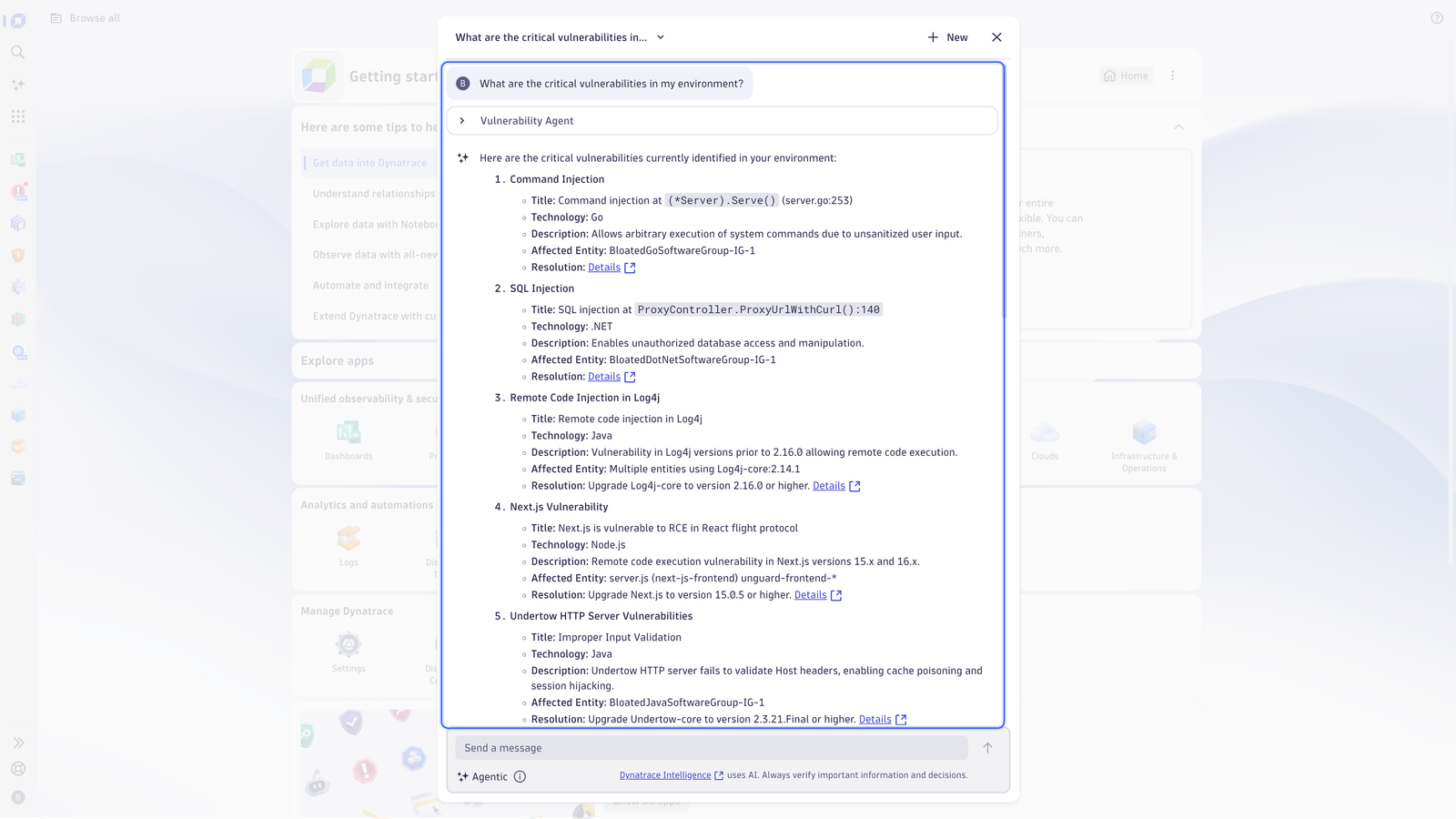Open the three-dot menu next to Home

click(1173, 76)
